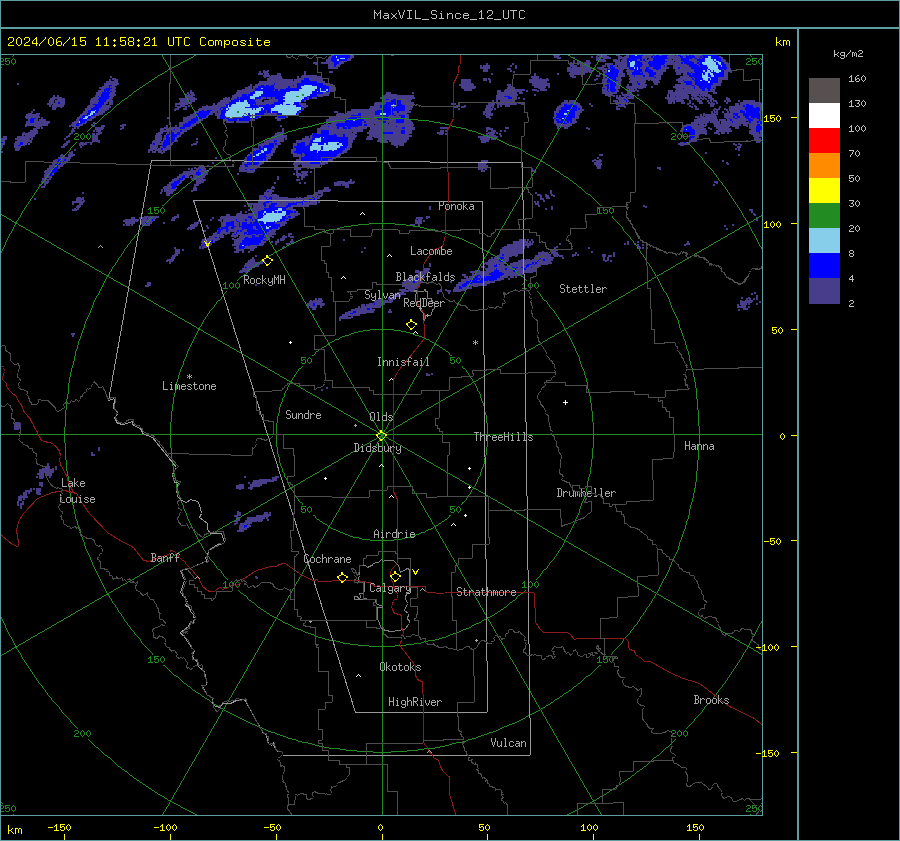The width and height of the screenshot is (900, 841).
Task: Click the Vulcan town label
Action: pyautogui.click(x=509, y=743)
